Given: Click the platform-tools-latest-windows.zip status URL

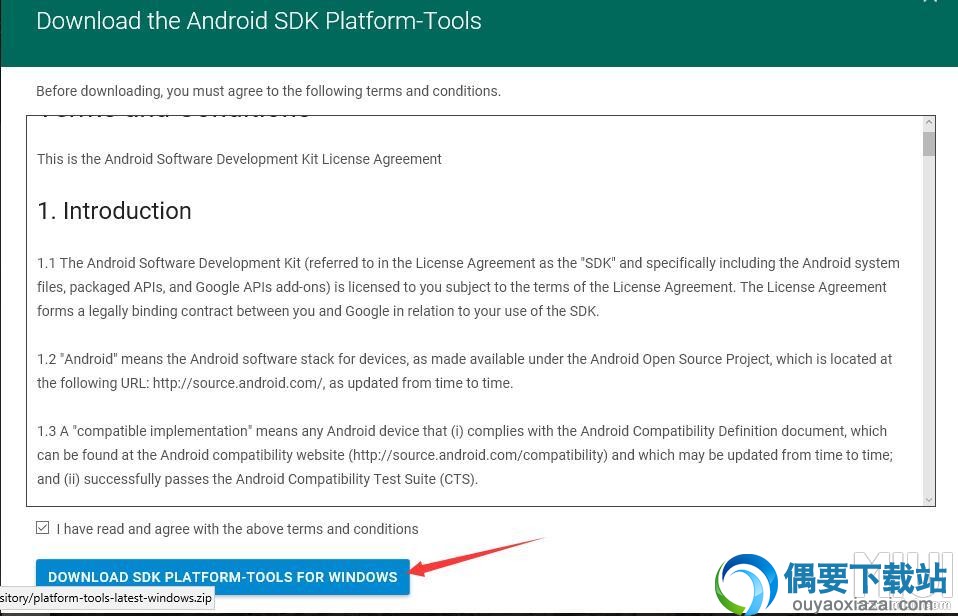Looking at the screenshot, I should [x=106, y=598].
